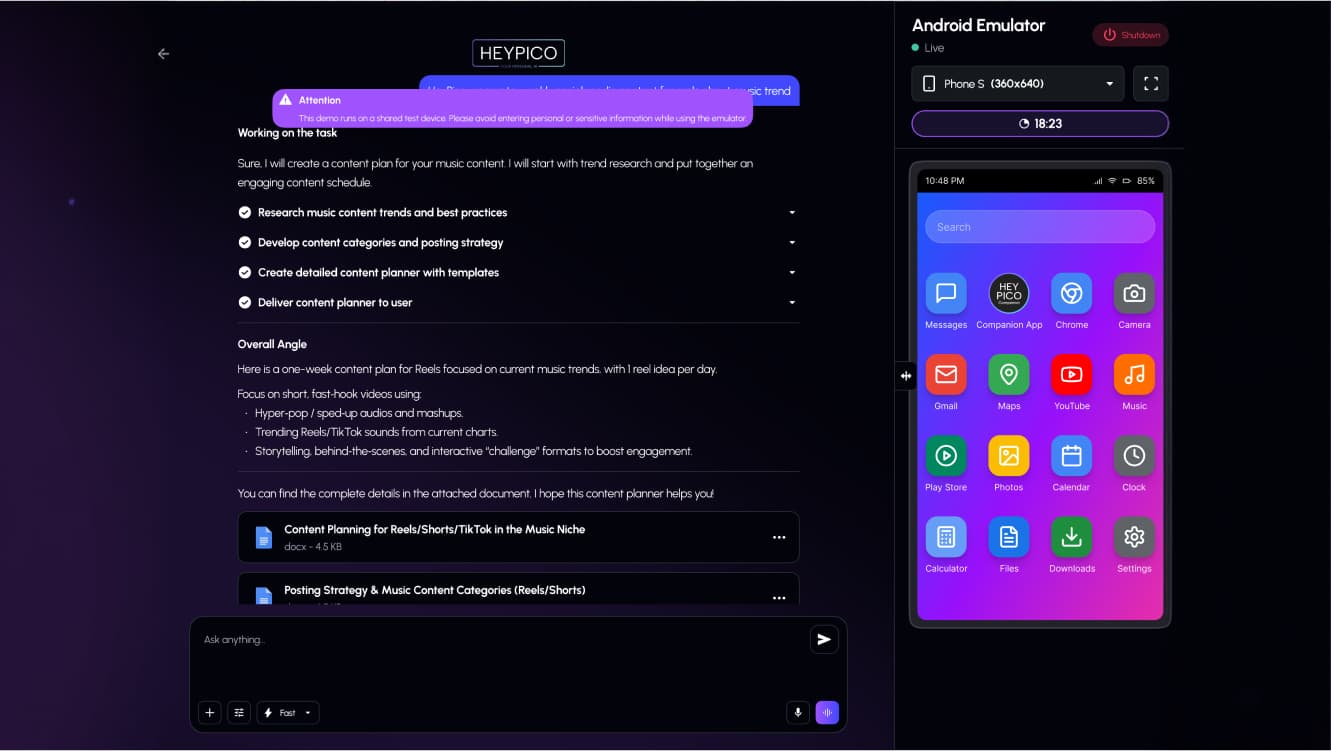Open the YouTube app icon
Viewport: 1331px width, 751px height.
click(1071, 375)
